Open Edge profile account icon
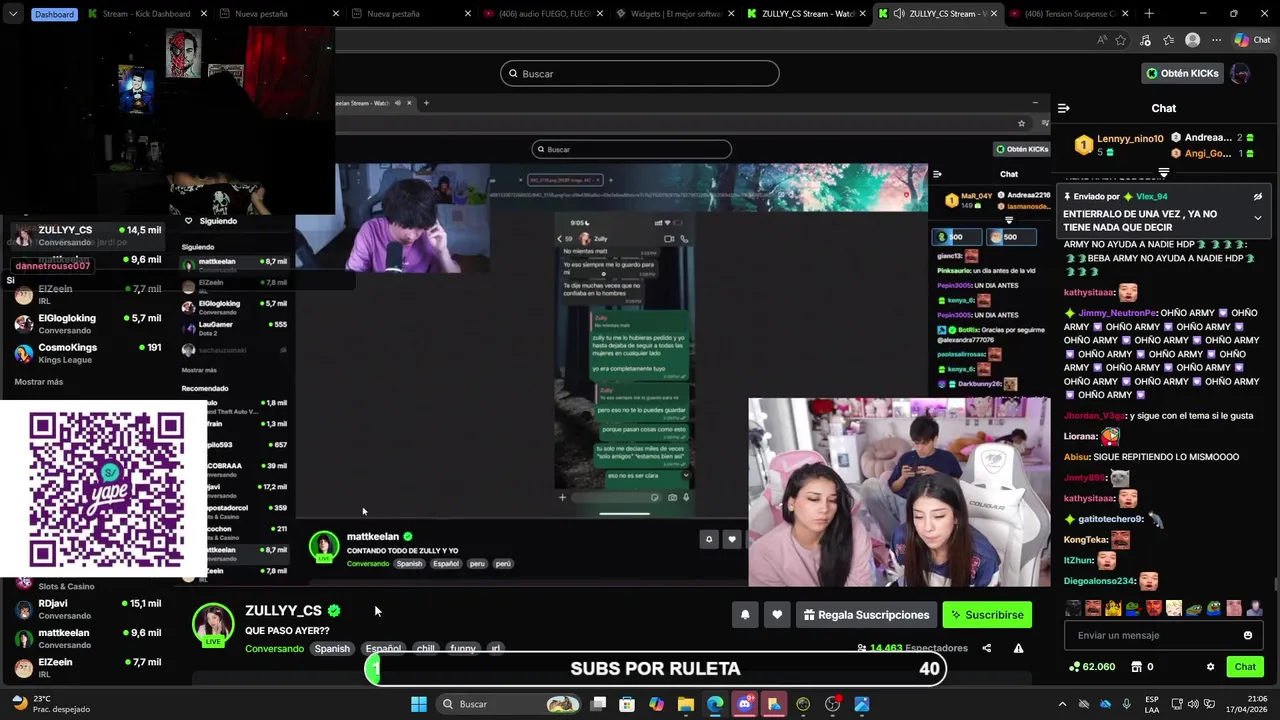 click(1192, 40)
